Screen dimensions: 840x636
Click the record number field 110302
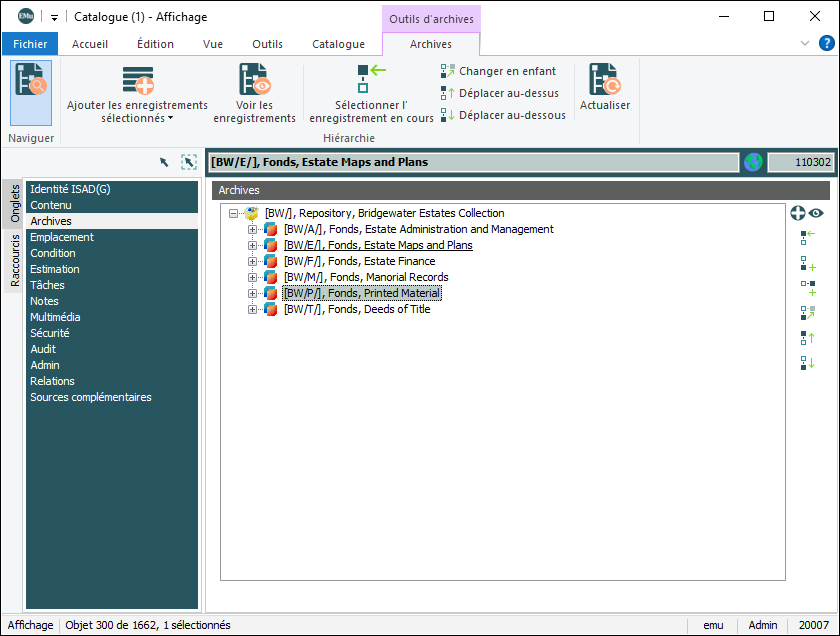[799, 162]
